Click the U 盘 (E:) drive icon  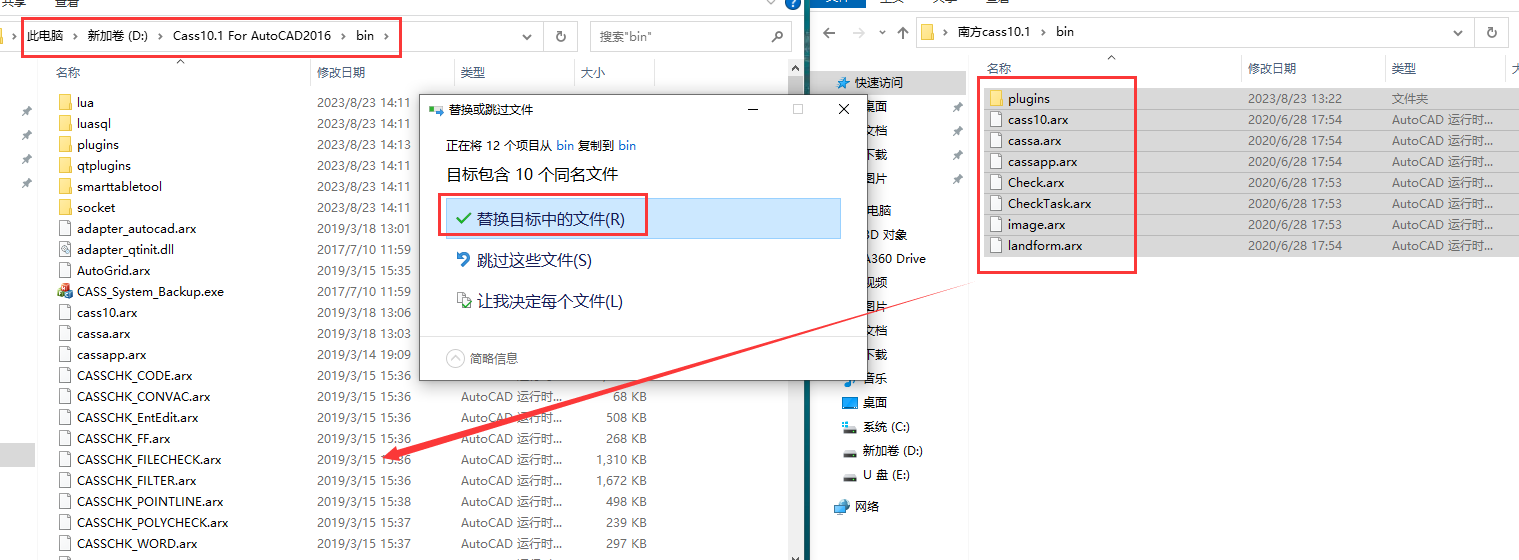click(849, 475)
